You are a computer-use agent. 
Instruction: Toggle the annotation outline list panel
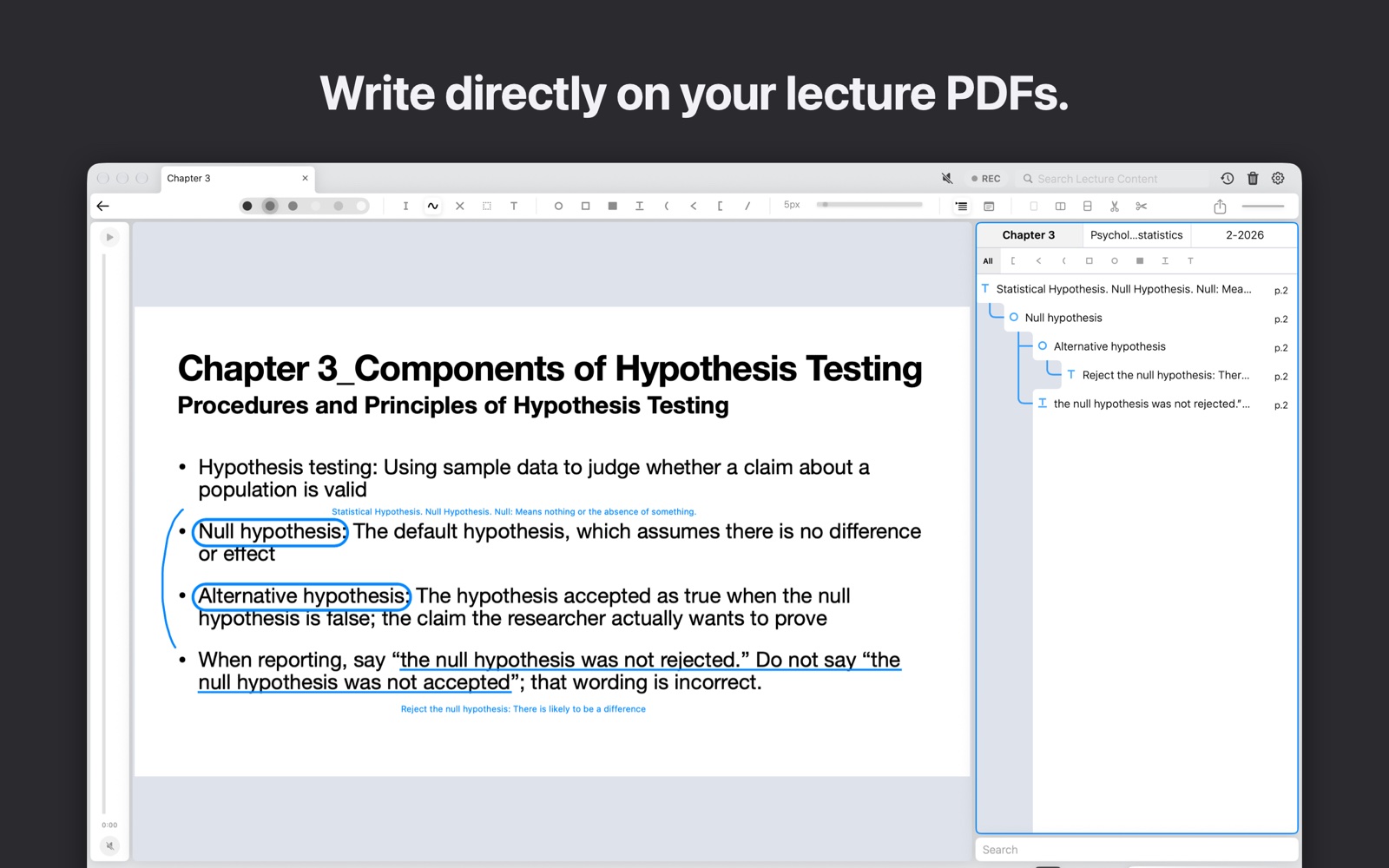[961, 207]
